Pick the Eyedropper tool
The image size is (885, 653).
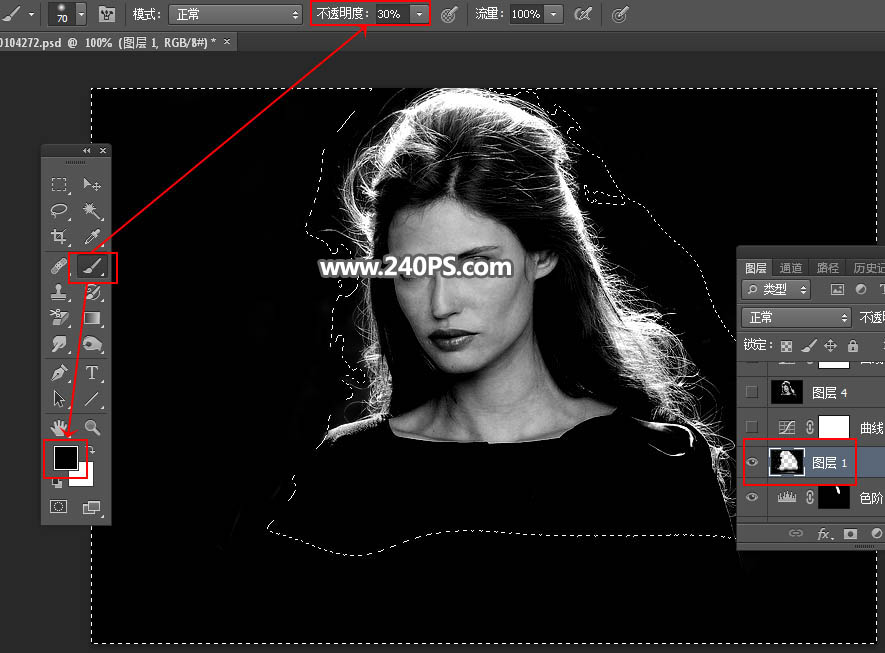click(92, 238)
